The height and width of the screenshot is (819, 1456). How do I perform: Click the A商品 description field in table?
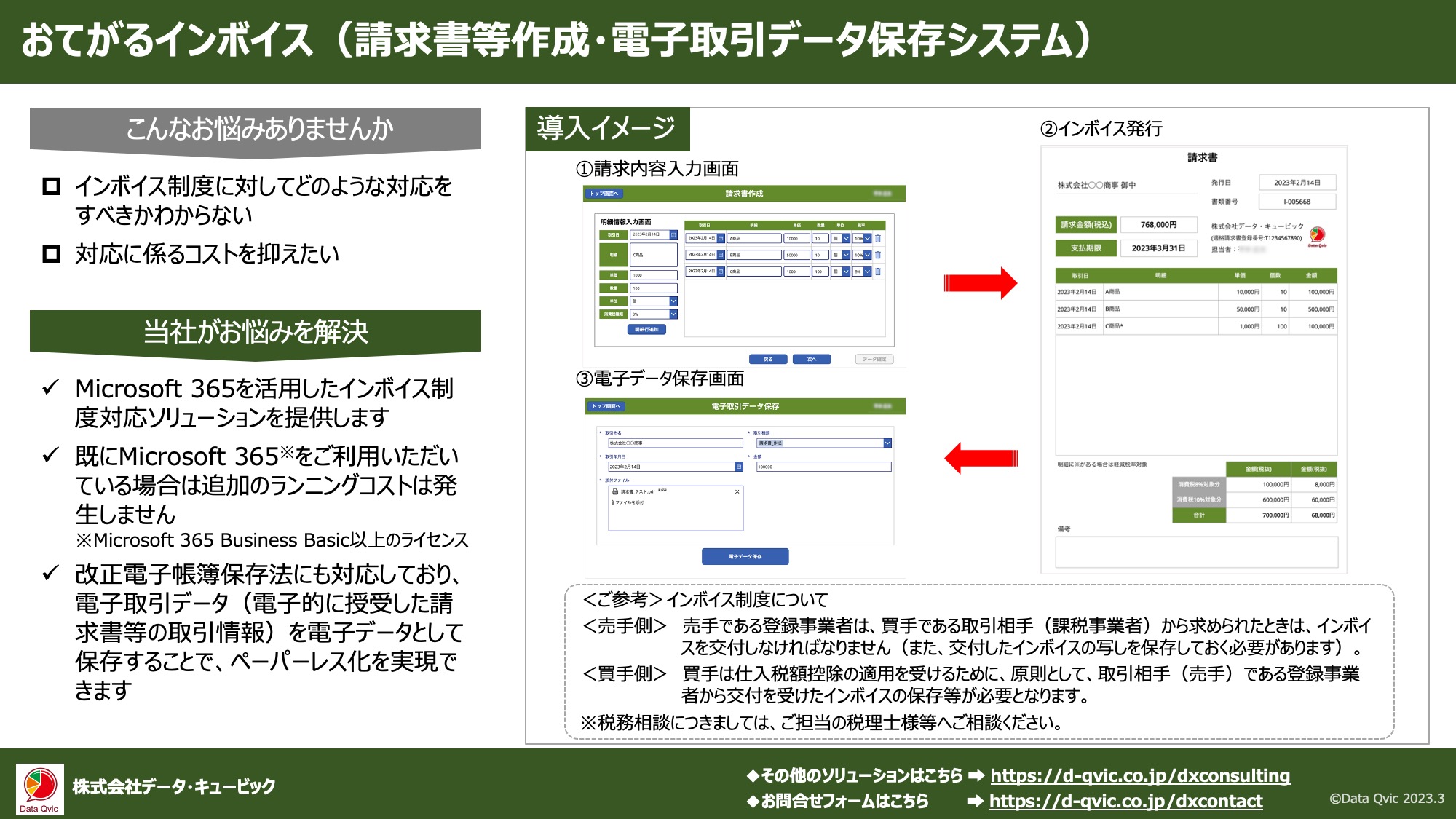pyautogui.click(x=754, y=238)
